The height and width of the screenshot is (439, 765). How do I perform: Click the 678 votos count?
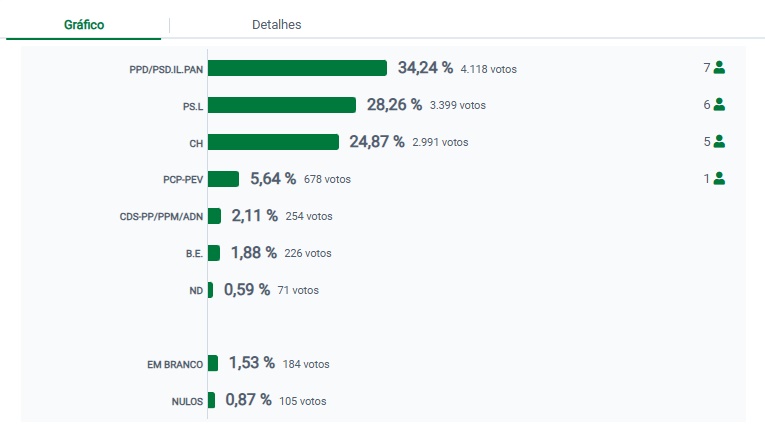[x=327, y=179]
